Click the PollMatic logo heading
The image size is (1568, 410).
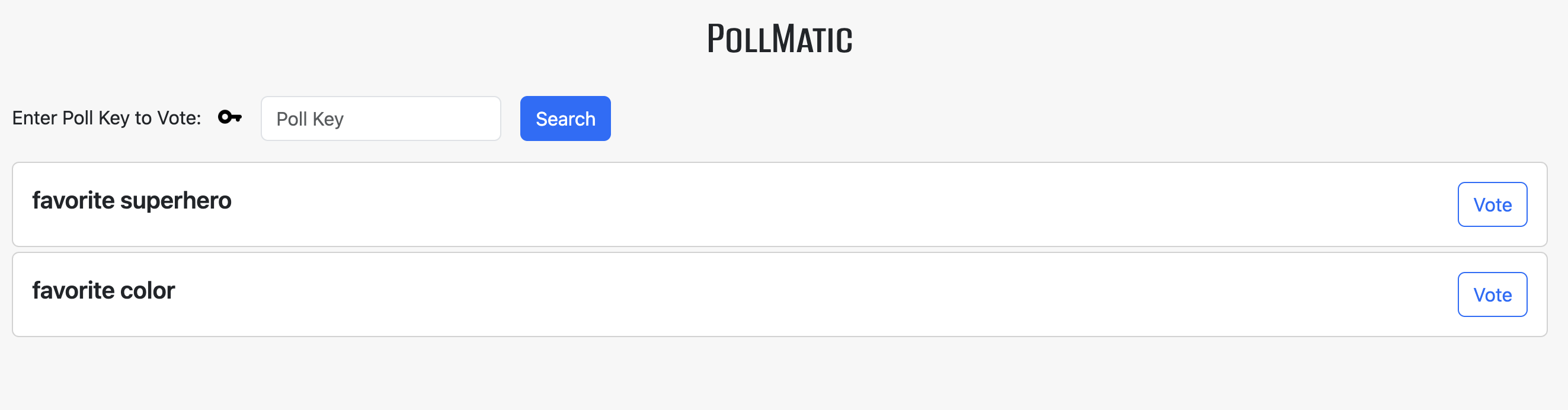(781, 39)
